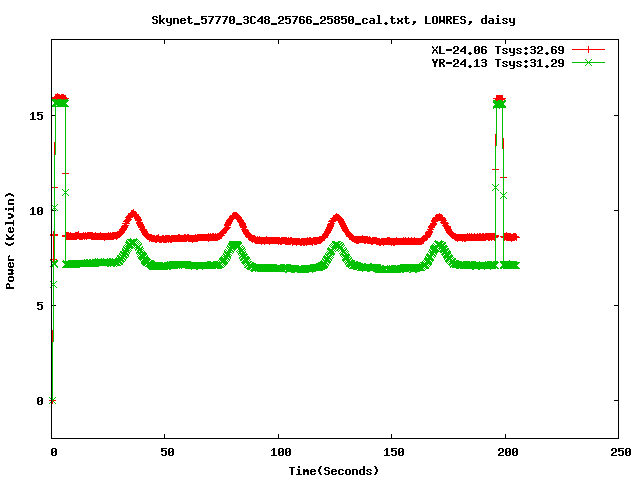The height and width of the screenshot is (480, 640).
Task: Click the green YR legend line sample
Action: 588,62
